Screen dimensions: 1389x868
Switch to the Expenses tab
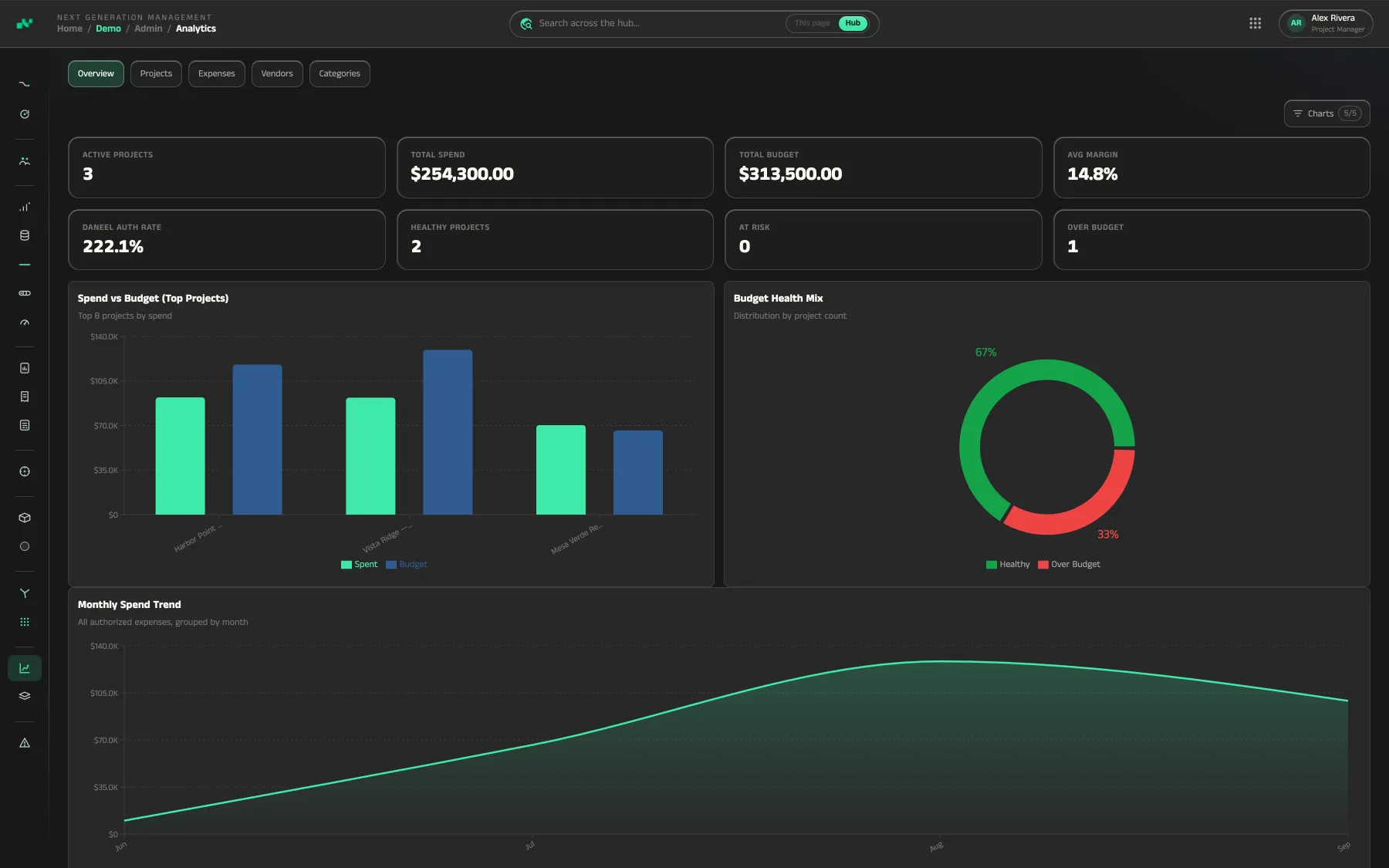[217, 74]
